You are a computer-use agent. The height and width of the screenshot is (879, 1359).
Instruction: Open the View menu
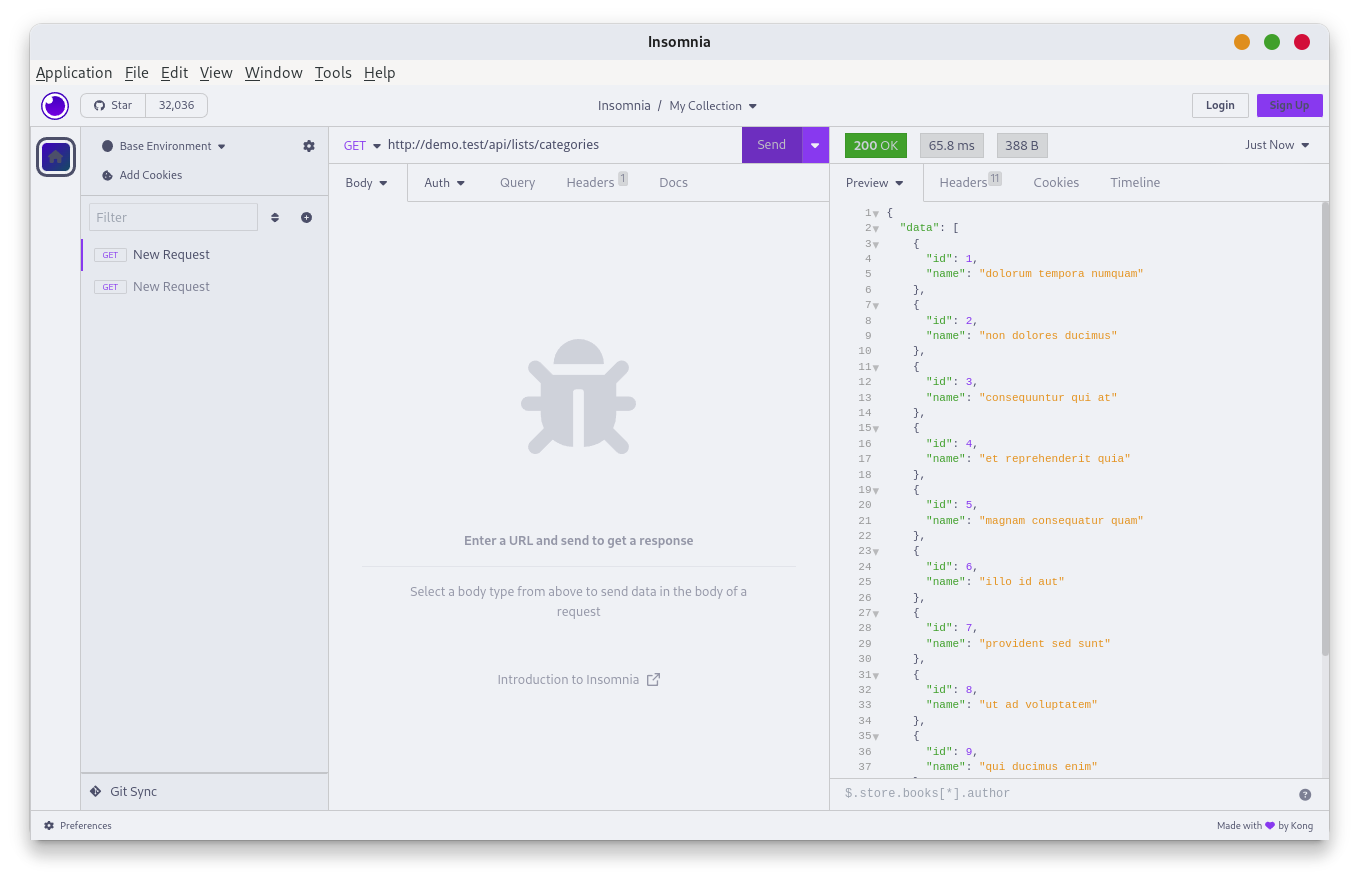click(216, 73)
